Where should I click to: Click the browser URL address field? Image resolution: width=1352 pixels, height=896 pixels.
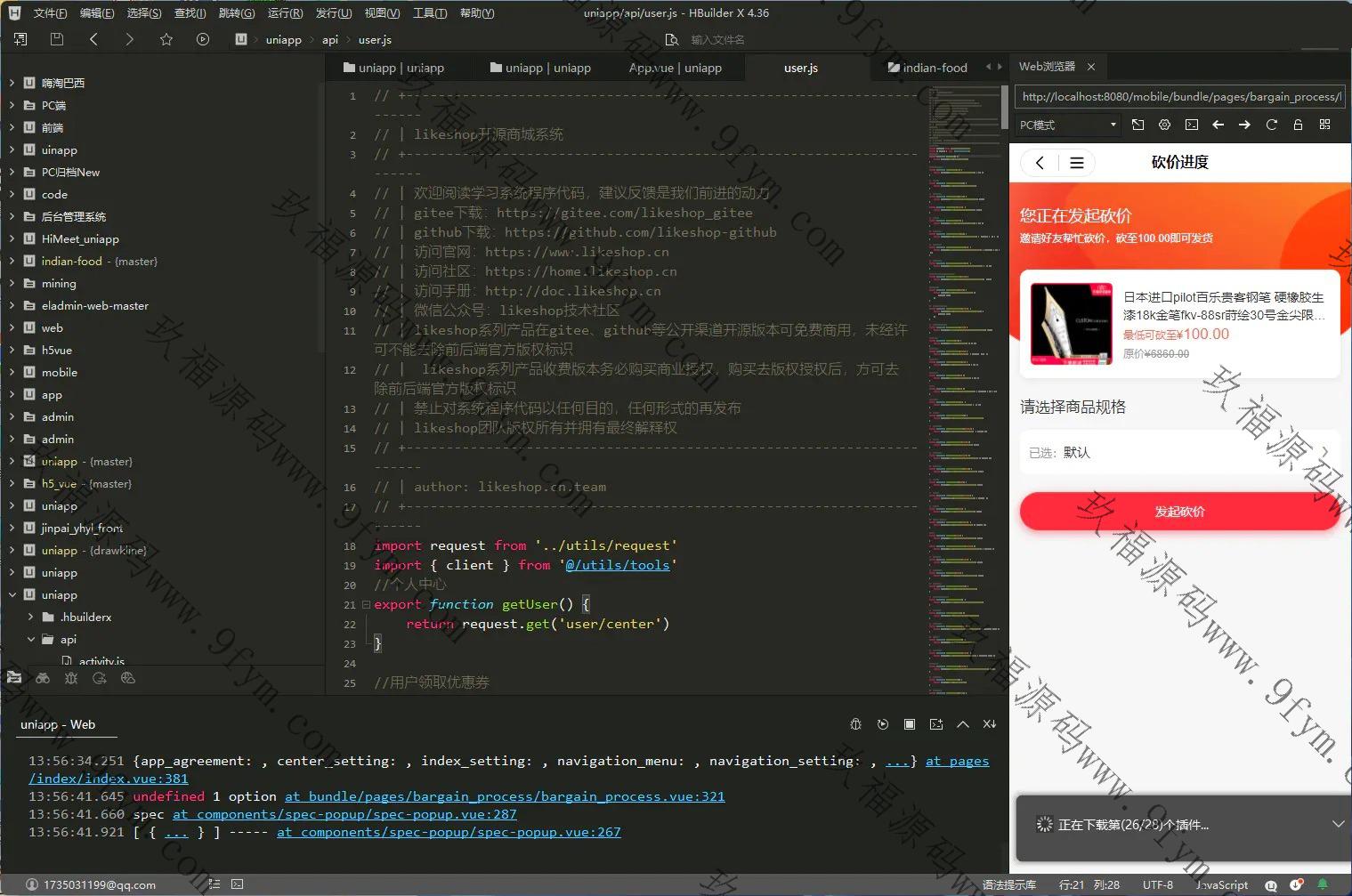coord(1179,96)
